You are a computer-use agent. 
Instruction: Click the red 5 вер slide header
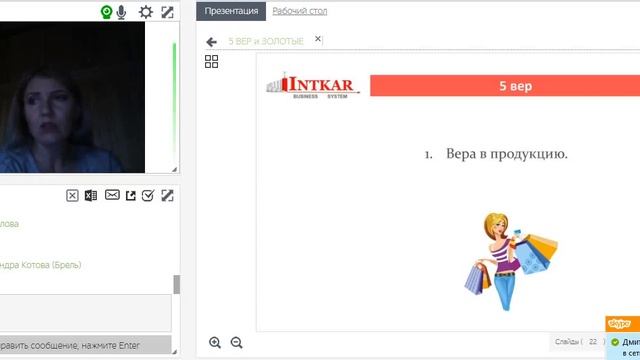(x=505, y=86)
